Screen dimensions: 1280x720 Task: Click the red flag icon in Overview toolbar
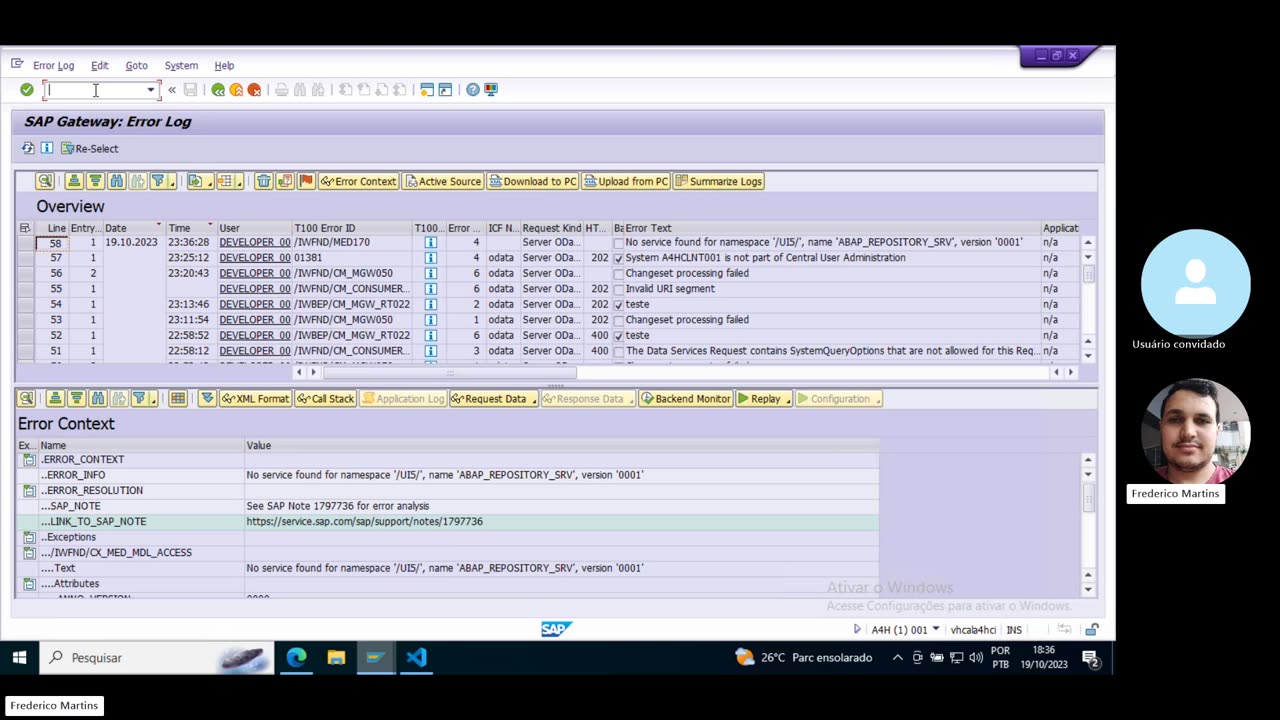coord(306,181)
